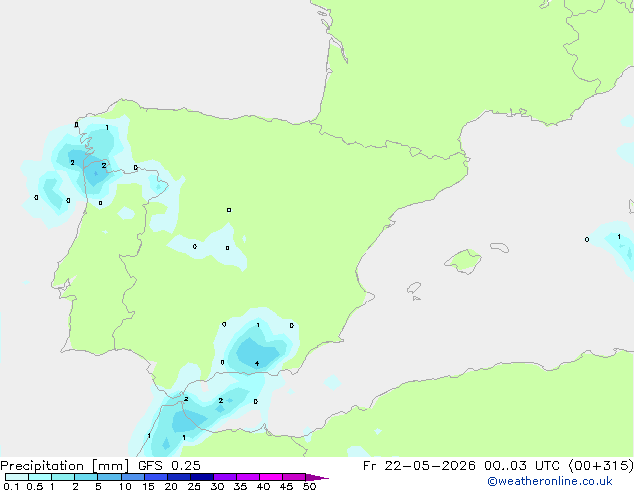Click legend tick label '25'
634x490 pixels.
(194, 486)
